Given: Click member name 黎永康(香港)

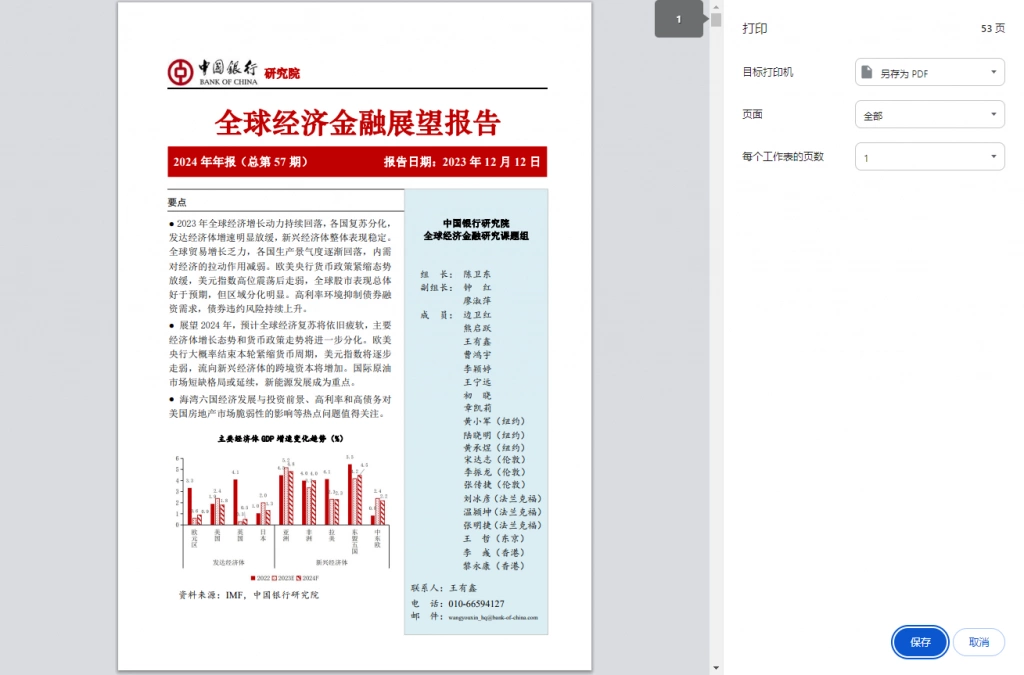Looking at the screenshot, I should coord(494,566).
